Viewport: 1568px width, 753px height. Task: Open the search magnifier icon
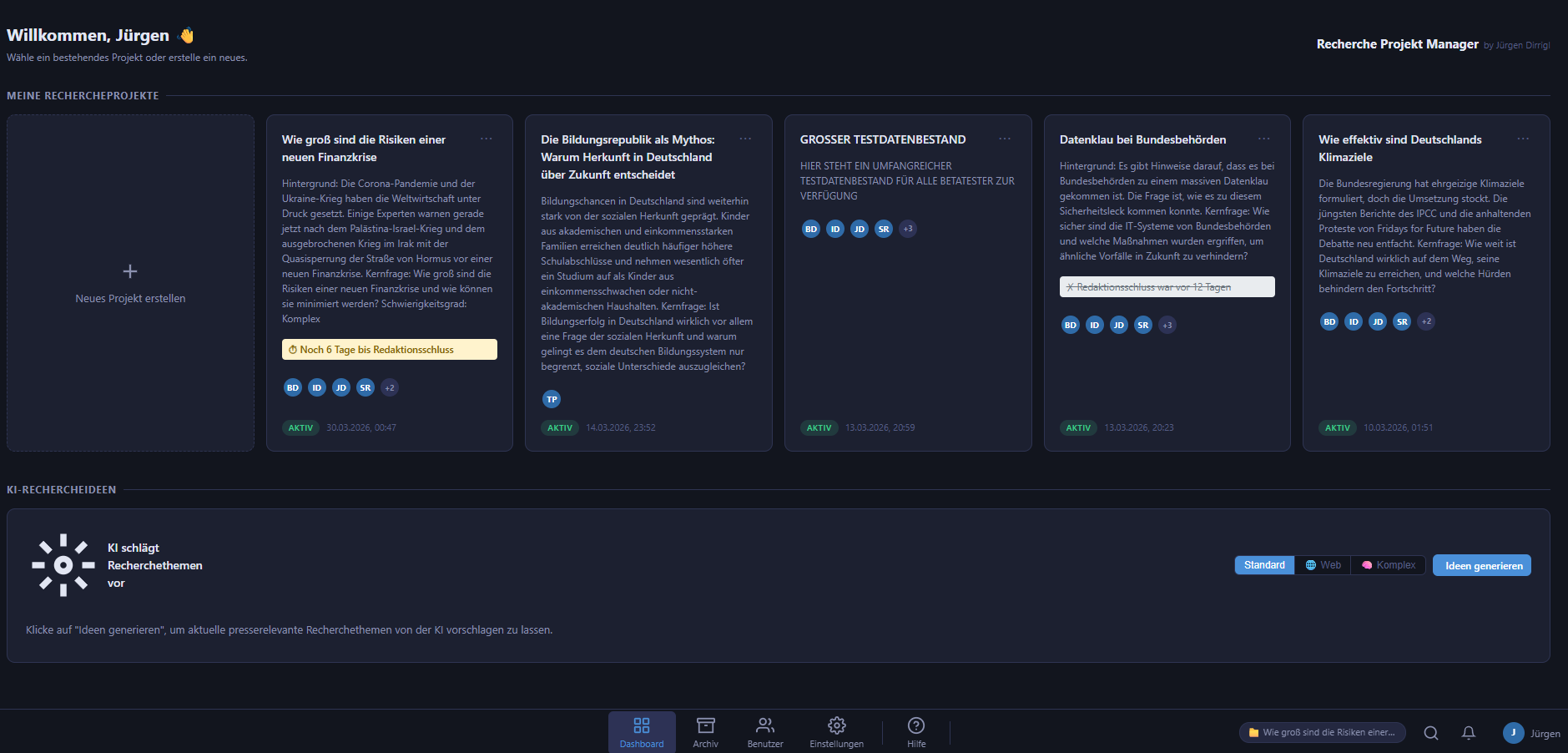click(x=1430, y=733)
